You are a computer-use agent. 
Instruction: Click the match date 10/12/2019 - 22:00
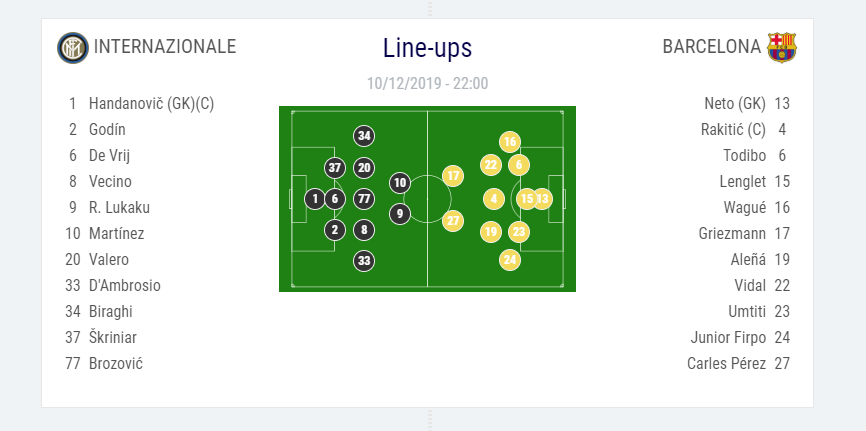click(427, 83)
